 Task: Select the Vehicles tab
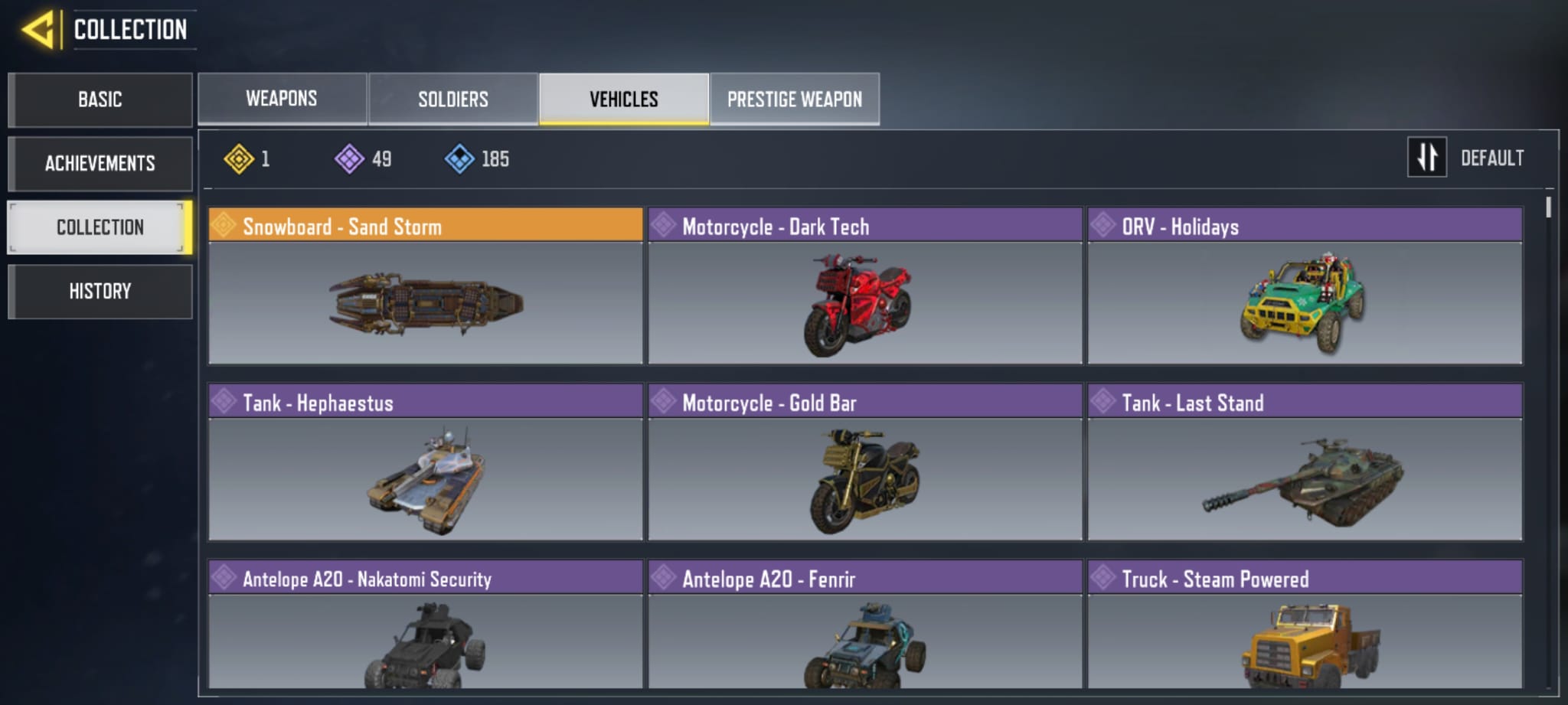pyautogui.click(x=624, y=99)
